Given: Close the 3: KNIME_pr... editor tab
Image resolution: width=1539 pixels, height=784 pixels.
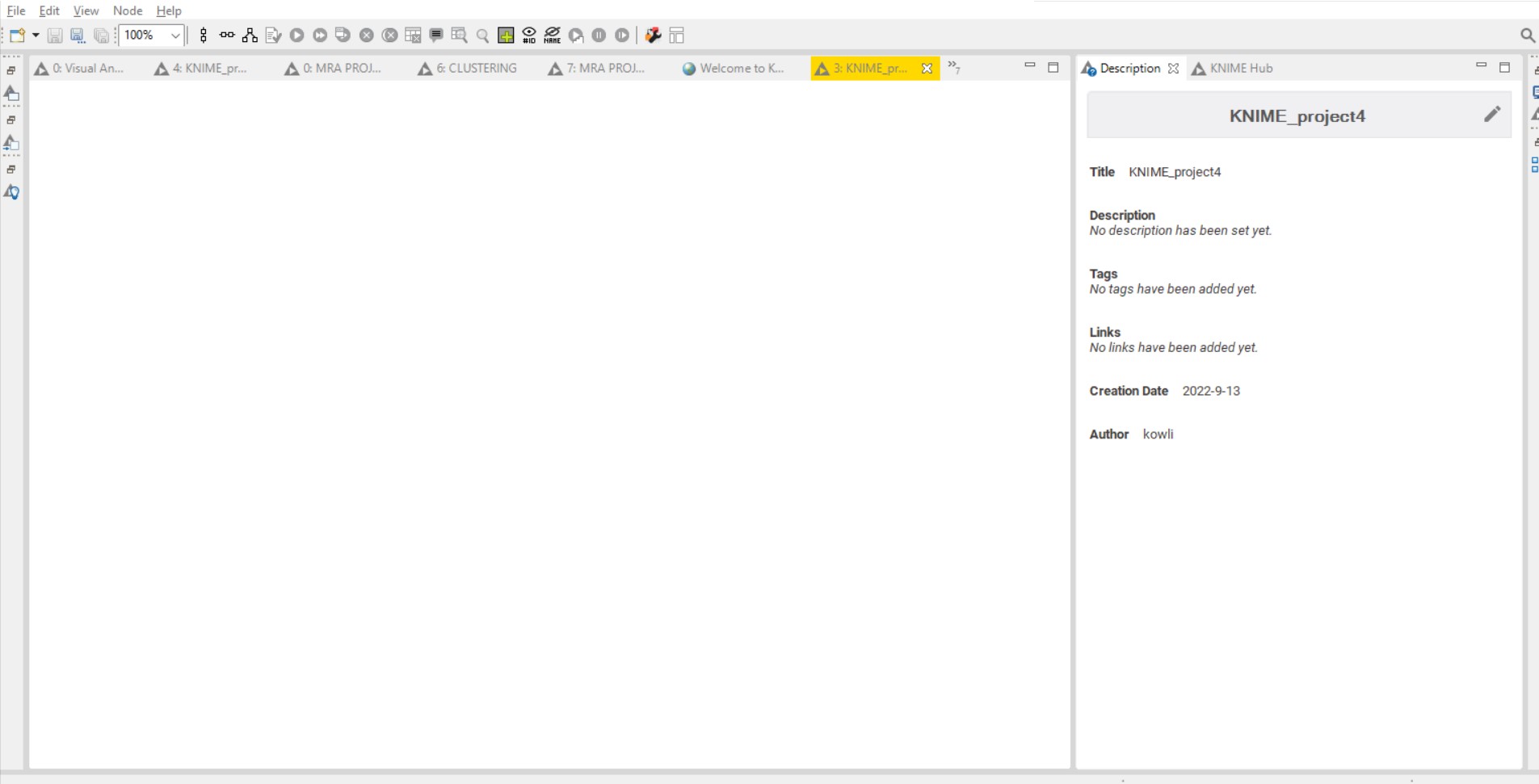Looking at the screenshot, I should point(927,69).
